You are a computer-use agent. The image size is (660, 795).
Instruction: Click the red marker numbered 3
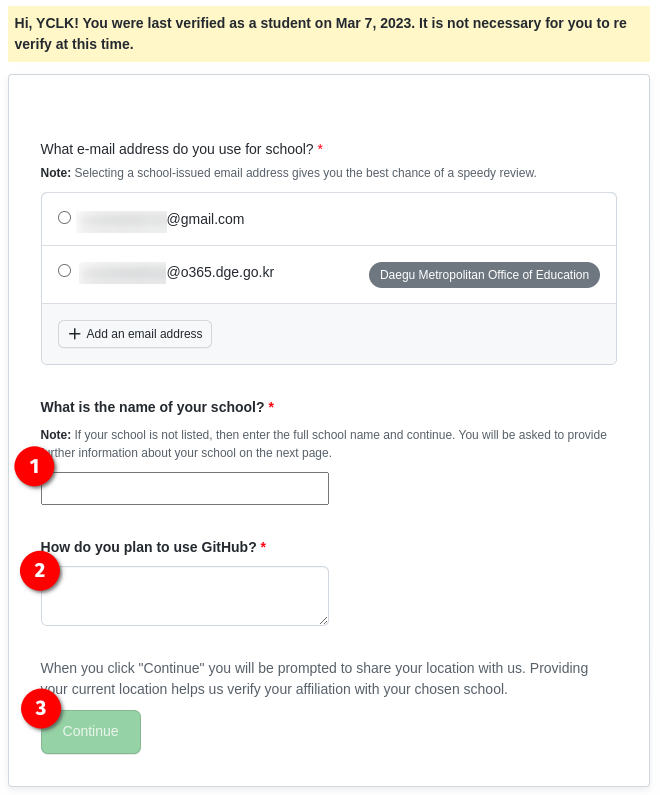coord(41,708)
